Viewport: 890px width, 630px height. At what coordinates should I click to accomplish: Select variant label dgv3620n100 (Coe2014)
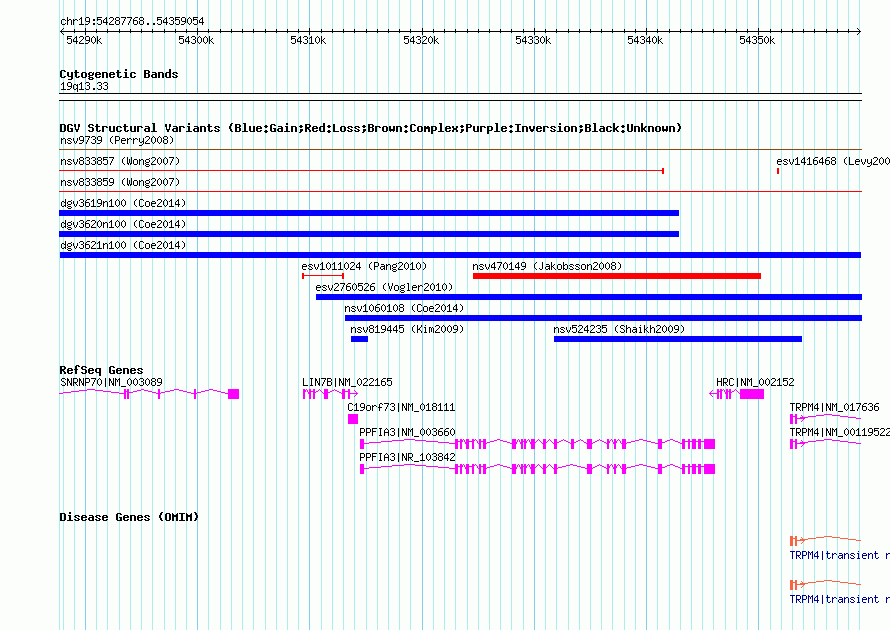click(123, 224)
